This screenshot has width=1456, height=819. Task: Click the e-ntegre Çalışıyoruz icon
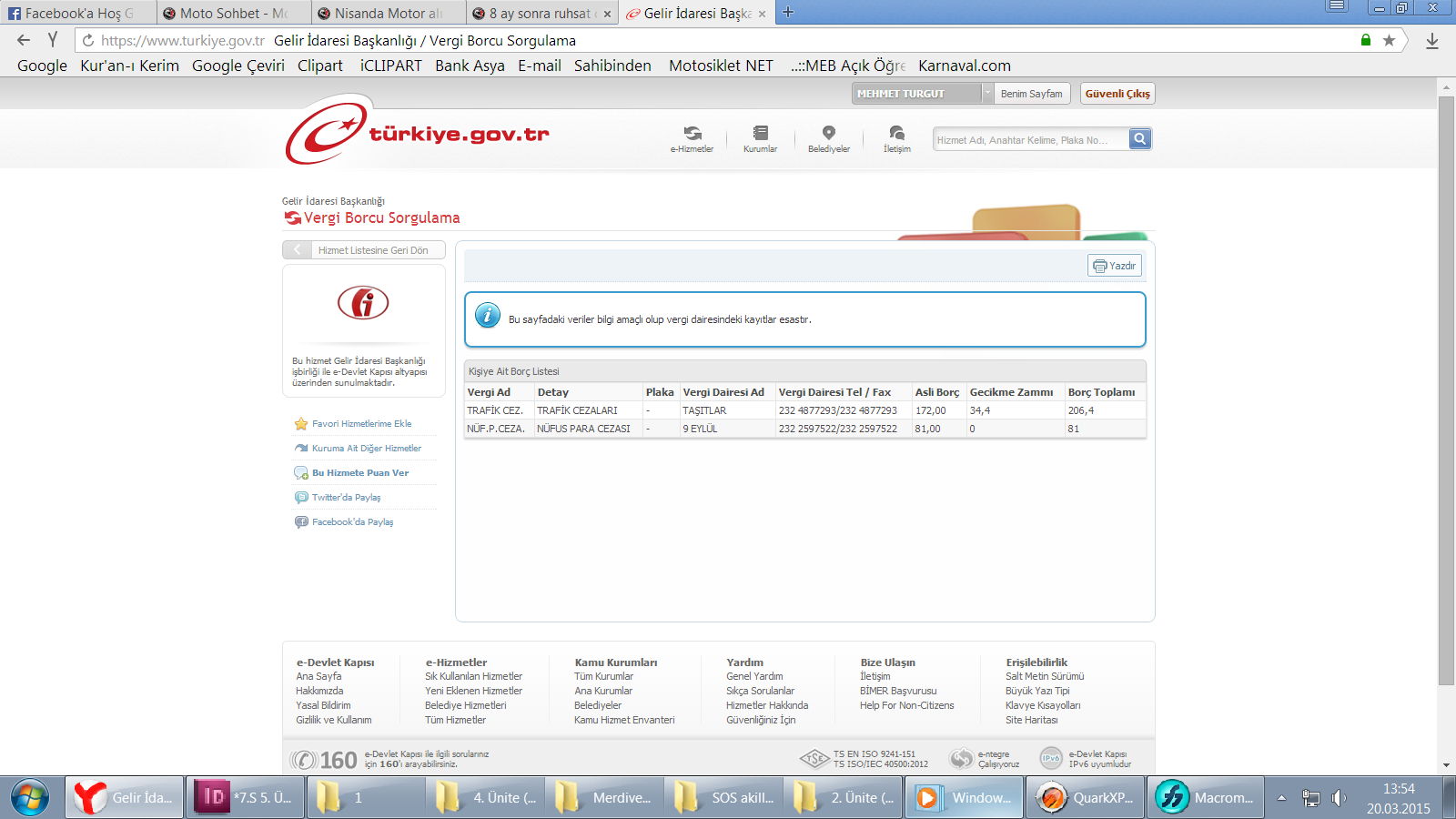[x=961, y=758]
